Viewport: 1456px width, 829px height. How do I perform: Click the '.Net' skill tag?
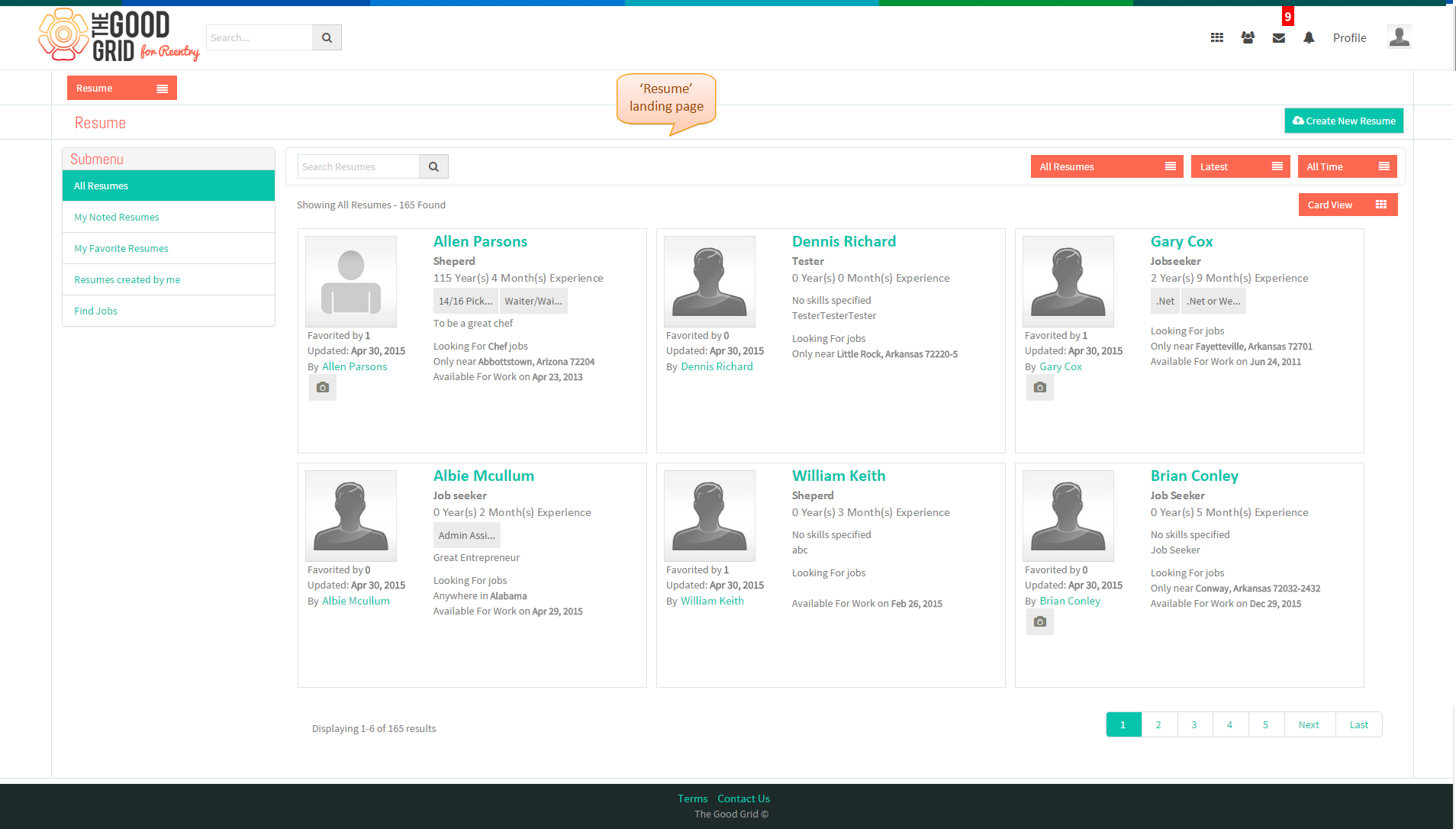click(x=1165, y=301)
